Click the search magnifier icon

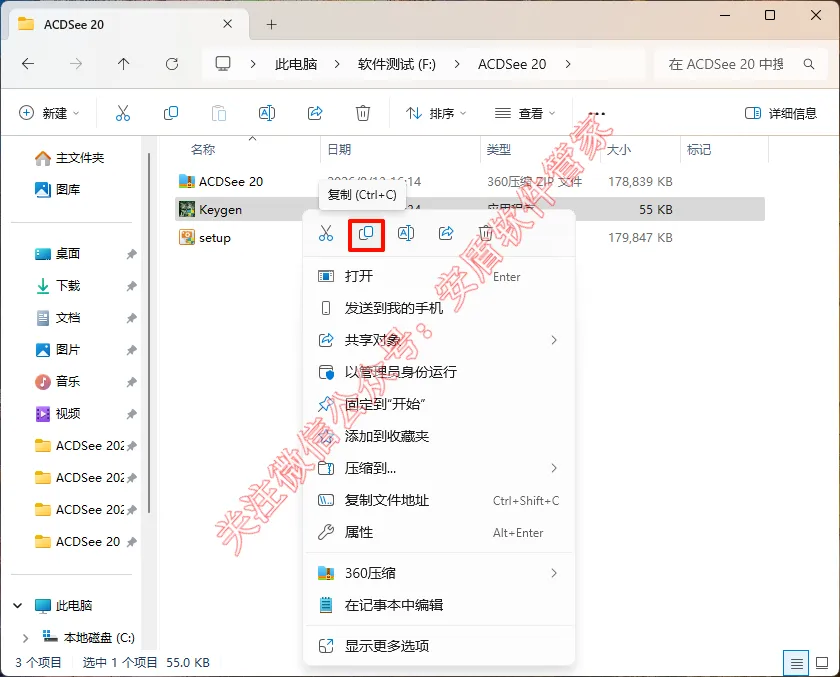809,64
